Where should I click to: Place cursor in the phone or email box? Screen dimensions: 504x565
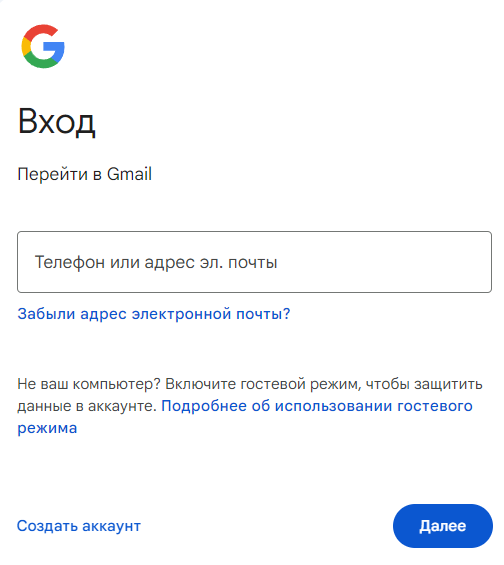tap(254, 262)
